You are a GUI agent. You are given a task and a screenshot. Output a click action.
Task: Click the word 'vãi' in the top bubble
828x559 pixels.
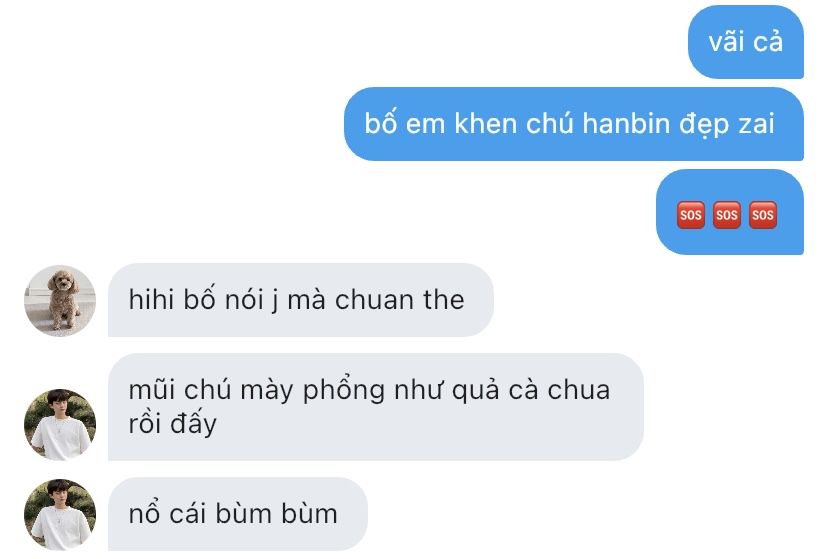[726, 42]
